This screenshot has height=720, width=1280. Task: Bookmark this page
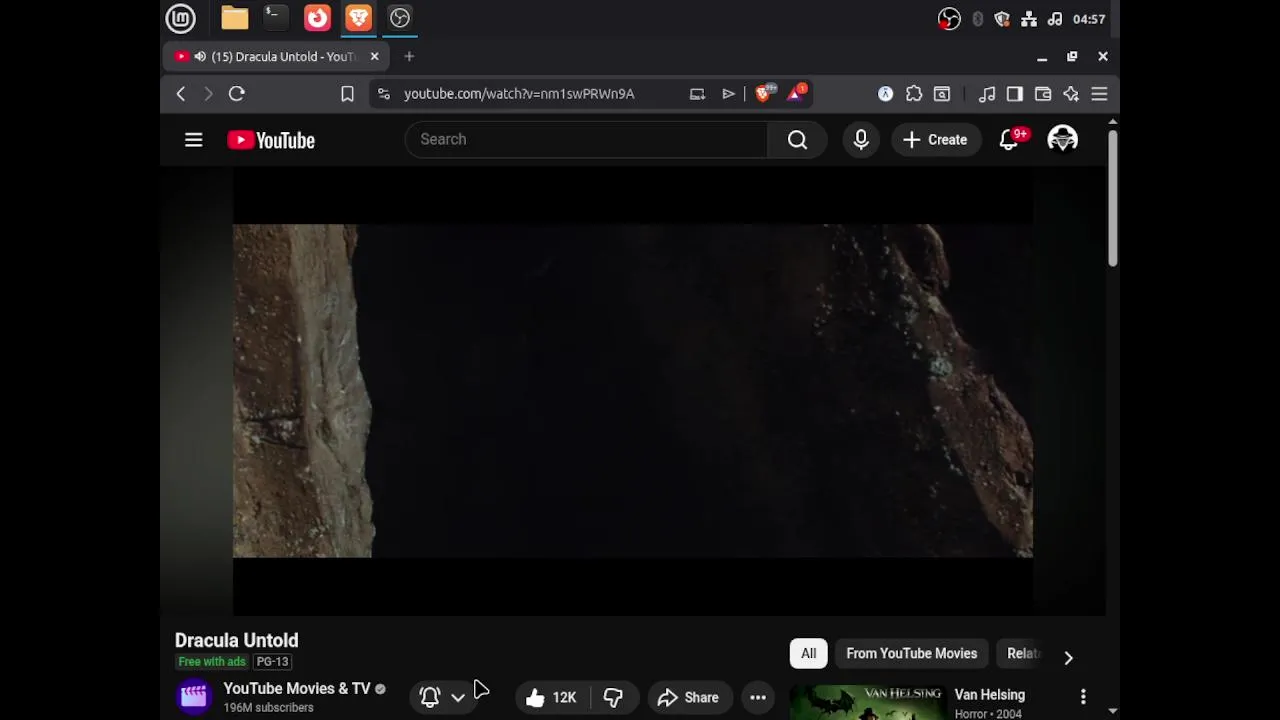pos(347,94)
